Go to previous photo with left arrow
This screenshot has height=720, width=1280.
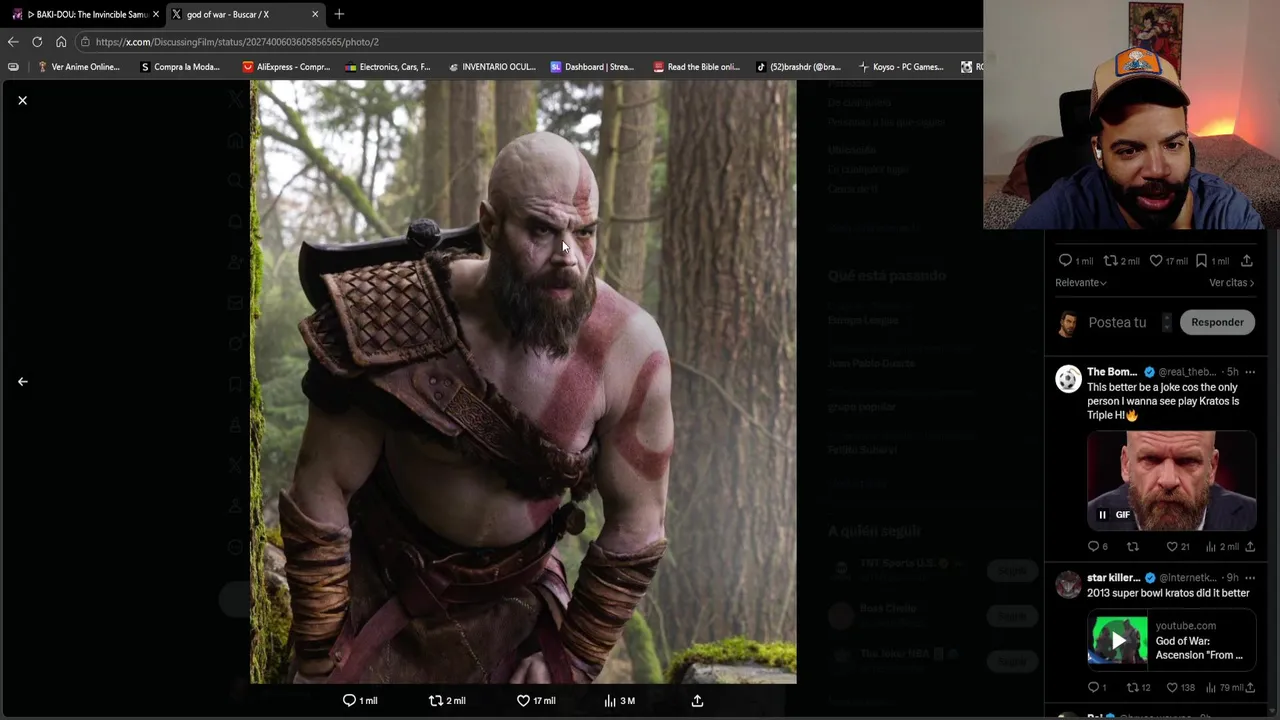coord(22,381)
